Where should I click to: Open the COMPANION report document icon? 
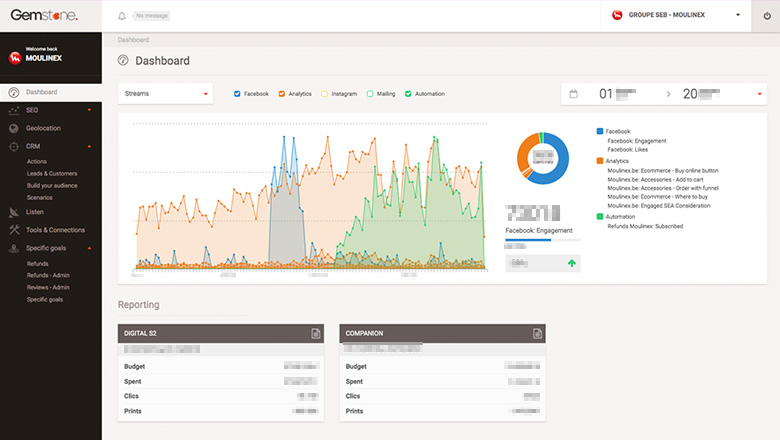tap(537, 333)
